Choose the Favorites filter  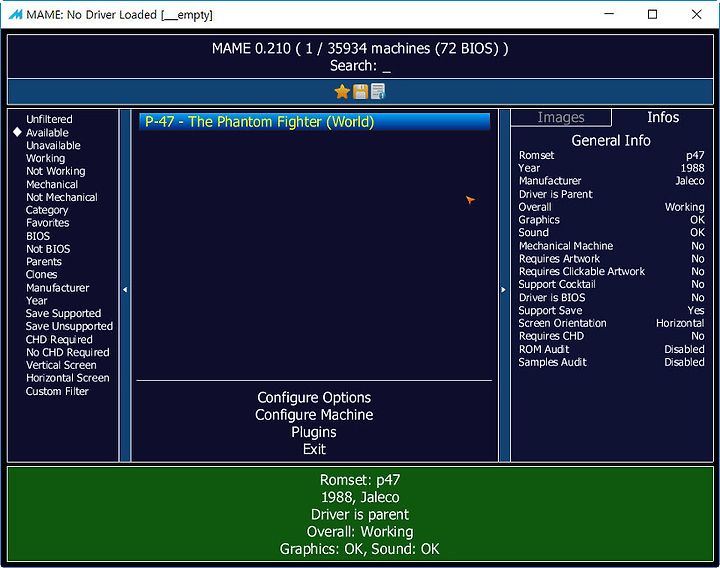(x=48, y=223)
